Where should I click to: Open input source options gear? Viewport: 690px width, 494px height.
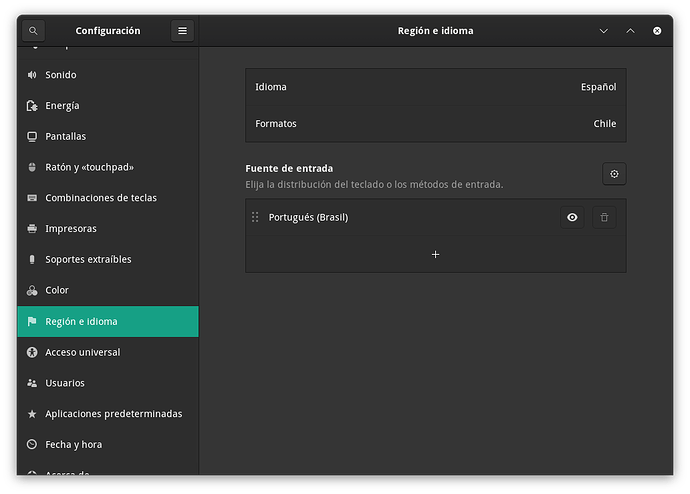pos(614,175)
